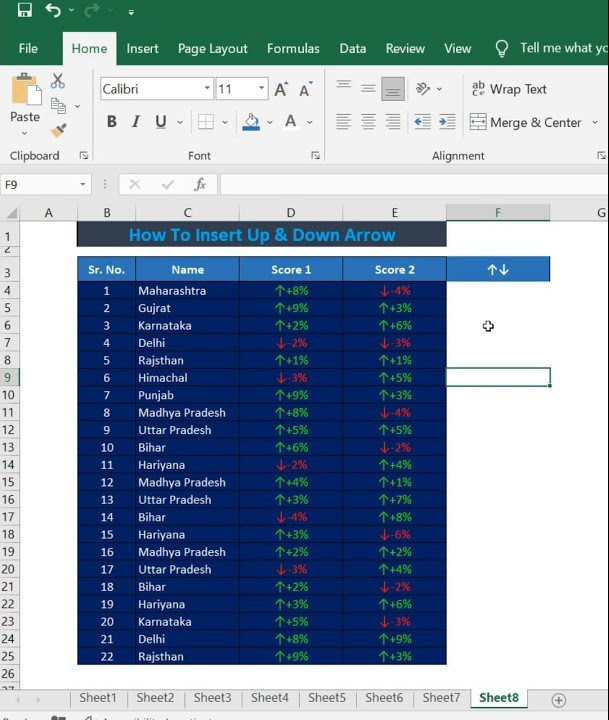Click Increase Indent icon
609x720 pixels.
(447, 122)
